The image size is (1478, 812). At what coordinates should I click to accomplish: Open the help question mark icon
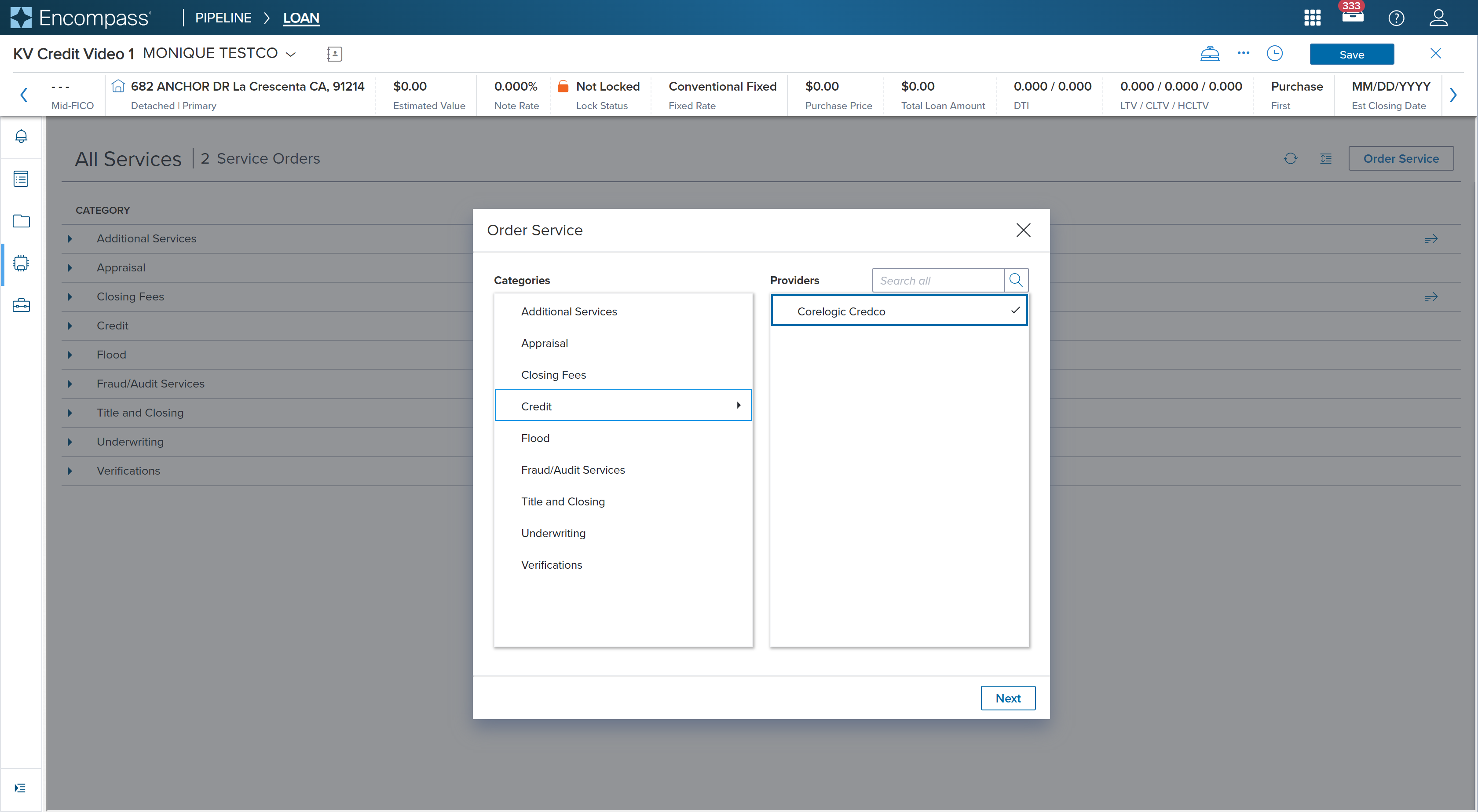pos(1396,18)
